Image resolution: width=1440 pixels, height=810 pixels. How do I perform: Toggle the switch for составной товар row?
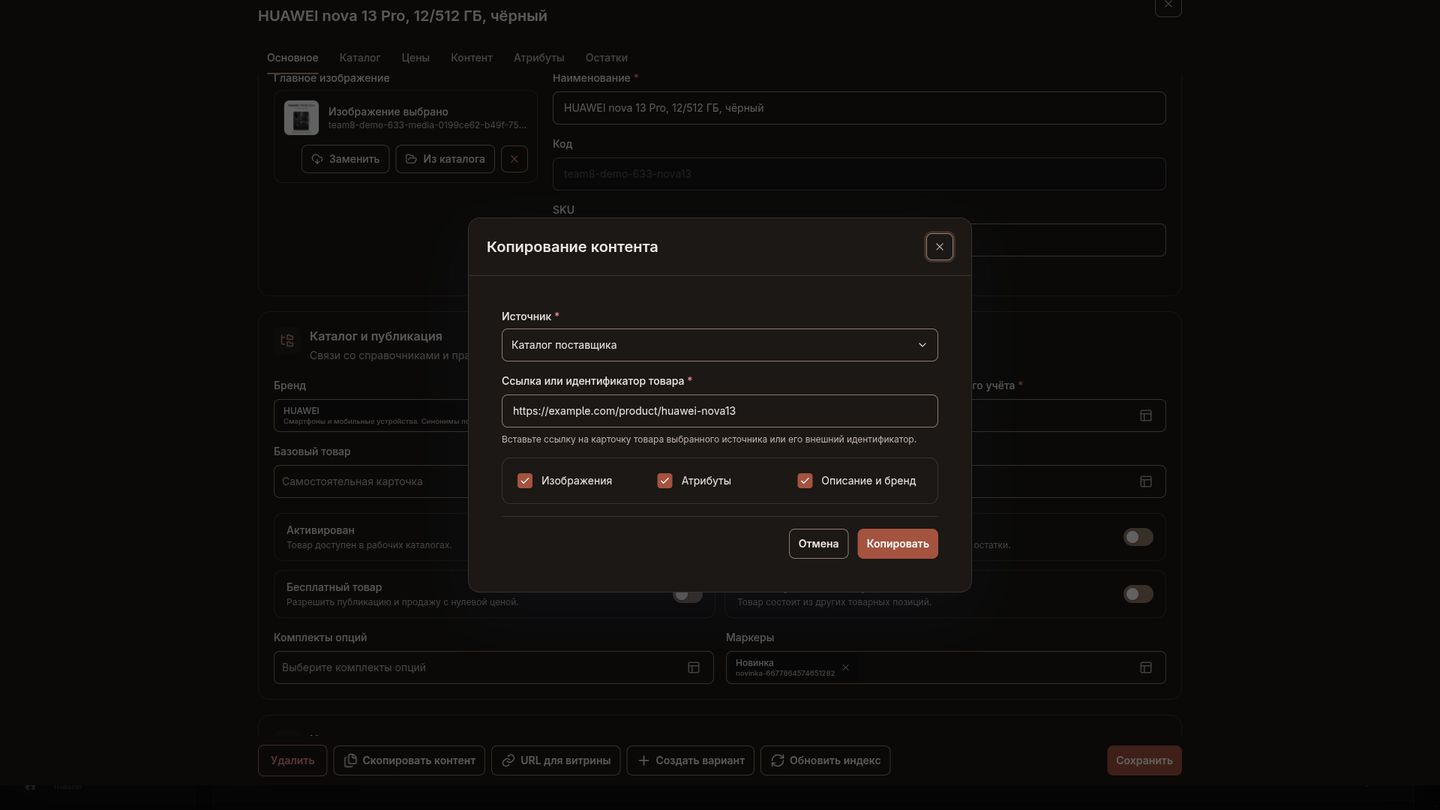(1138, 594)
